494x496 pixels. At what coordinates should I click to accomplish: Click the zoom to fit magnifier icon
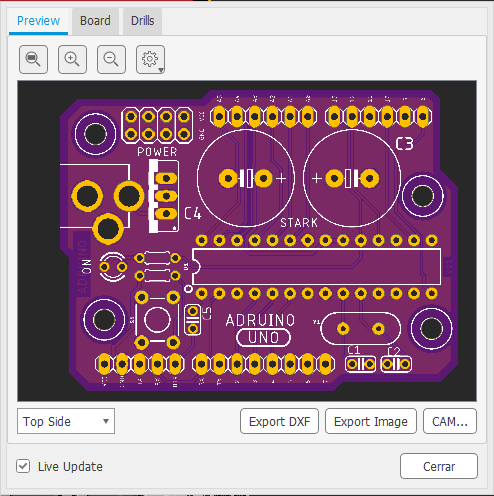click(33, 59)
